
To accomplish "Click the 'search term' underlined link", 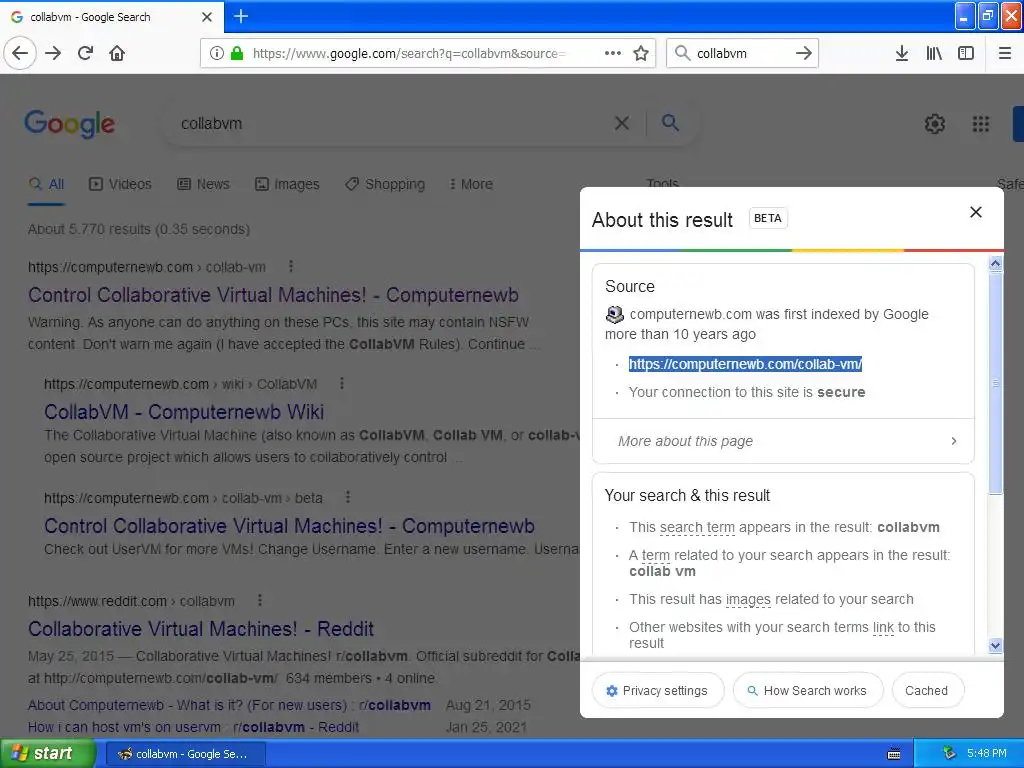I will tap(697, 527).
